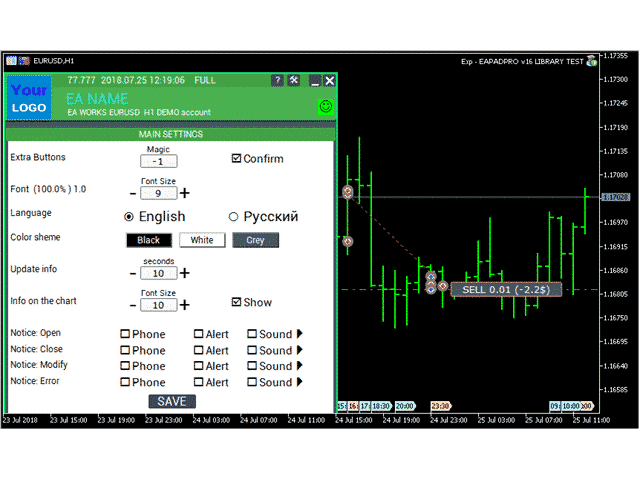Expand sound options for Notice: Error
This screenshot has width=640, height=480.
pos(298,382)
